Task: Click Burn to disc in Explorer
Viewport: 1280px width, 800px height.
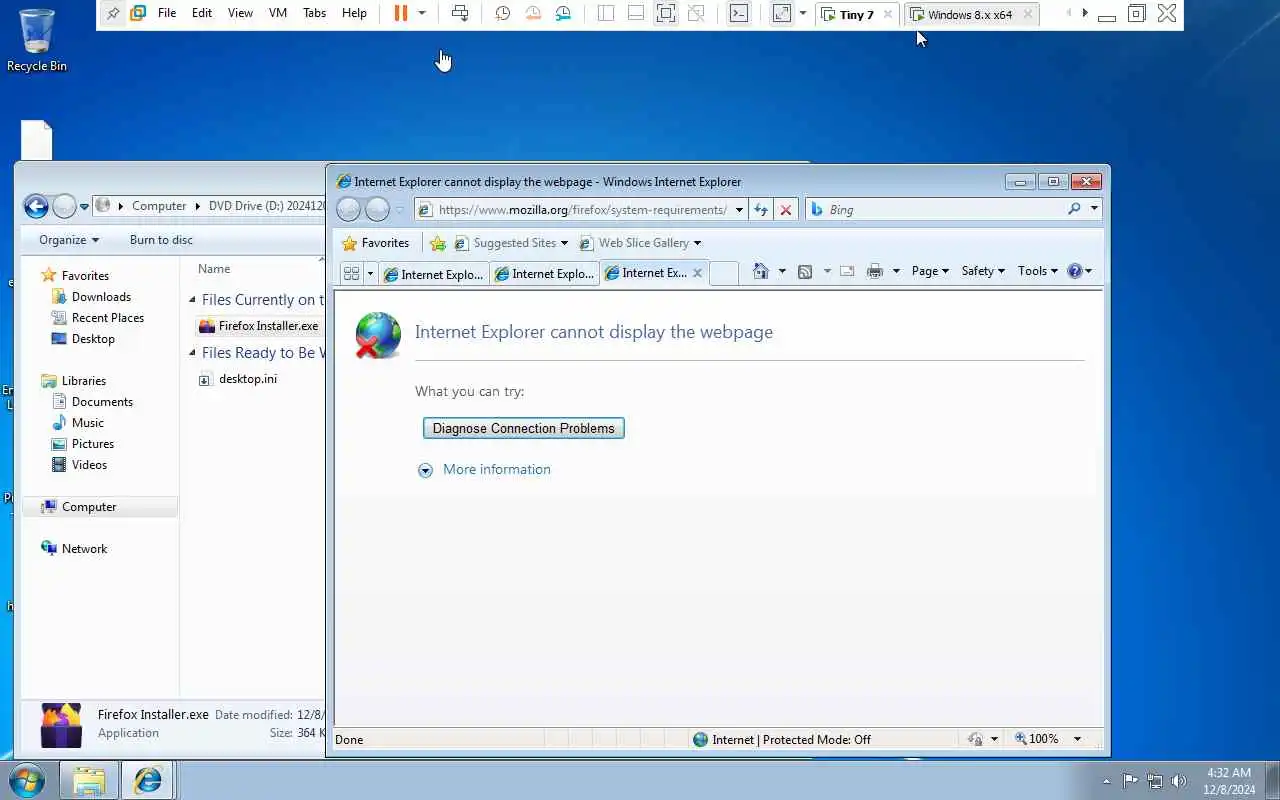Action: pyautogui.click(x=161, y=240)
